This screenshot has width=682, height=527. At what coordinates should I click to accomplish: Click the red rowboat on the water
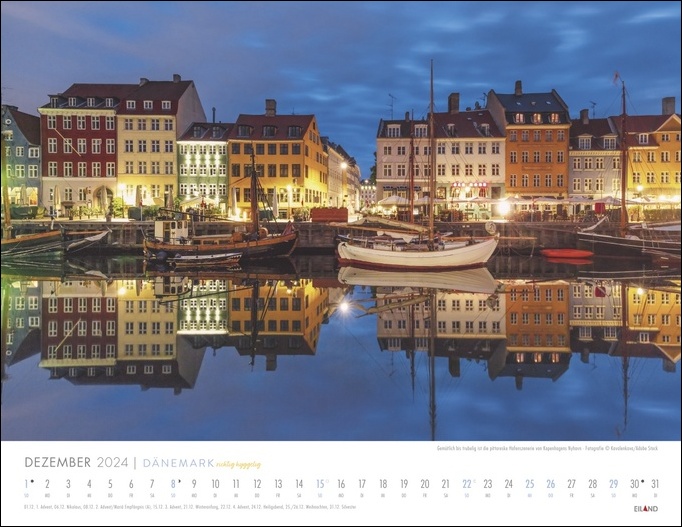tap(567, 254)
